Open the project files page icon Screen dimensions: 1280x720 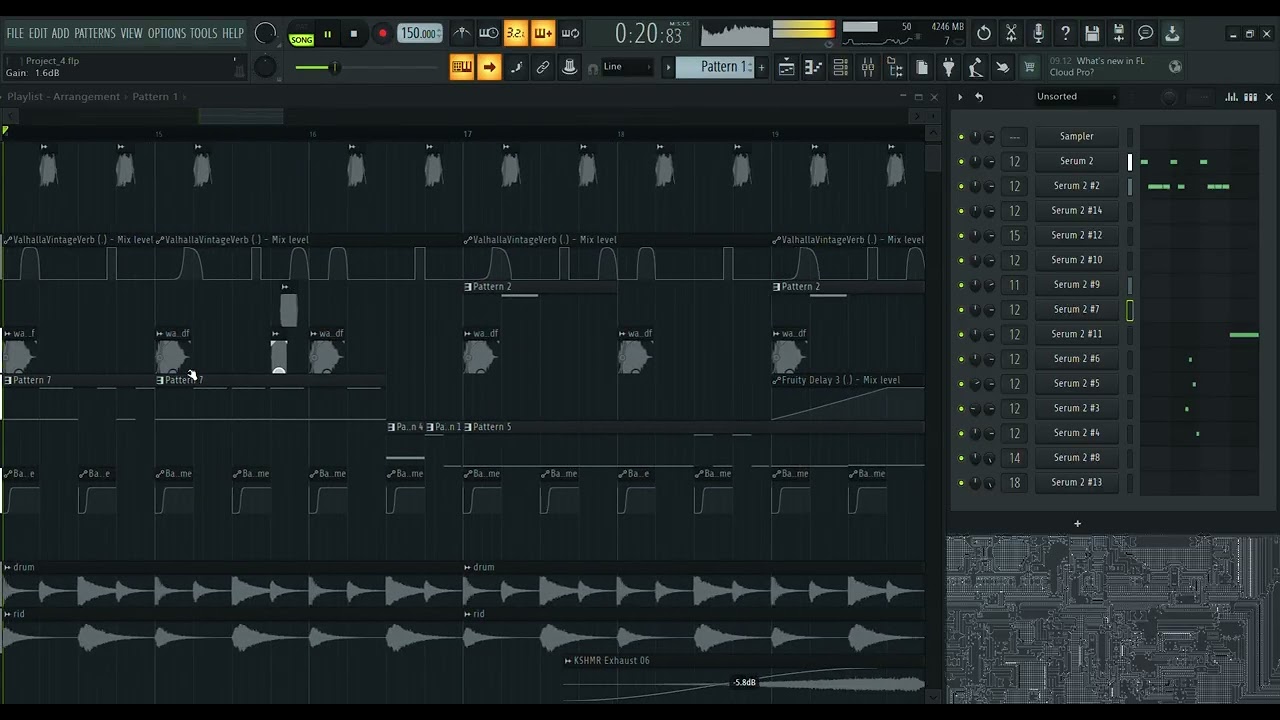pyautogui.click(x=922, y=67)
